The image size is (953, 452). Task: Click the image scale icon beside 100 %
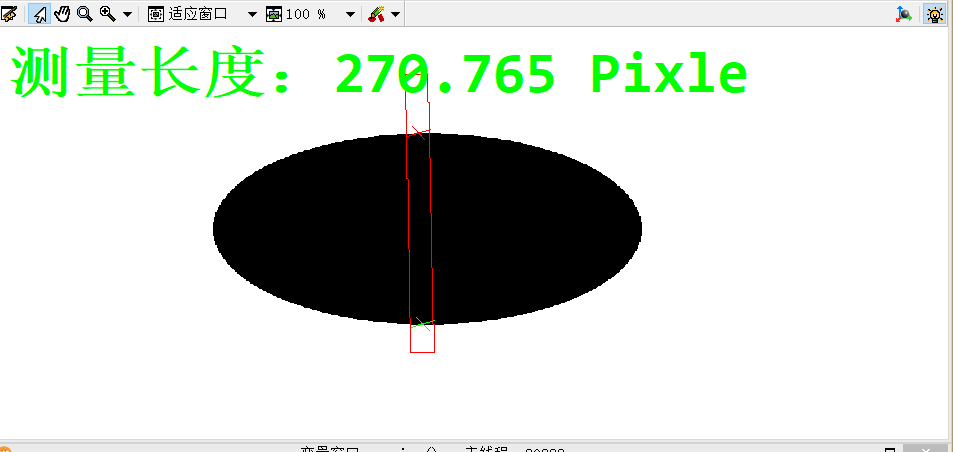click(x=274, y=15)
